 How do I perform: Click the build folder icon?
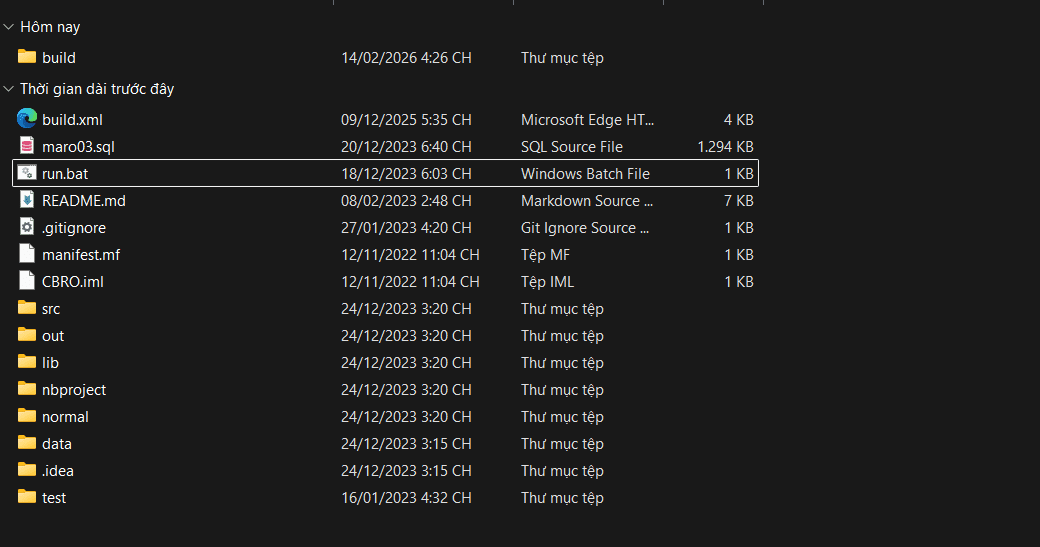[27, 57]
